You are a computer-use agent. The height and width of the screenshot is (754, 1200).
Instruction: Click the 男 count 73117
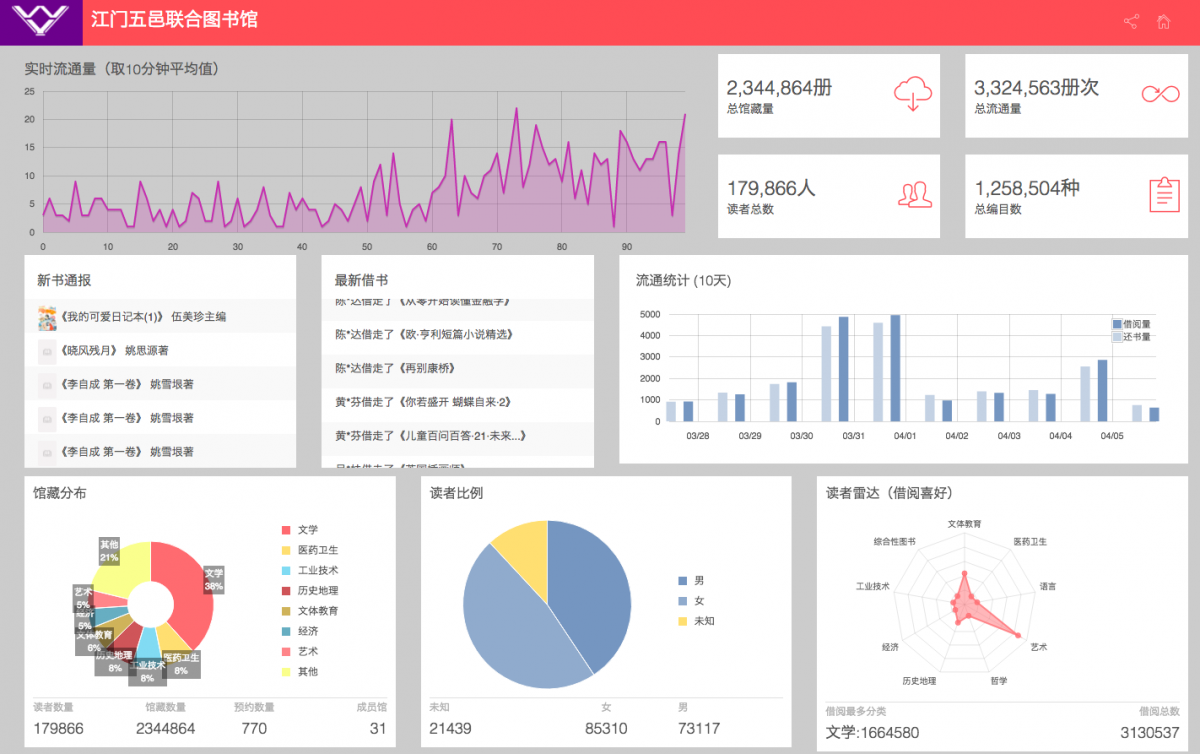point(698,729)
